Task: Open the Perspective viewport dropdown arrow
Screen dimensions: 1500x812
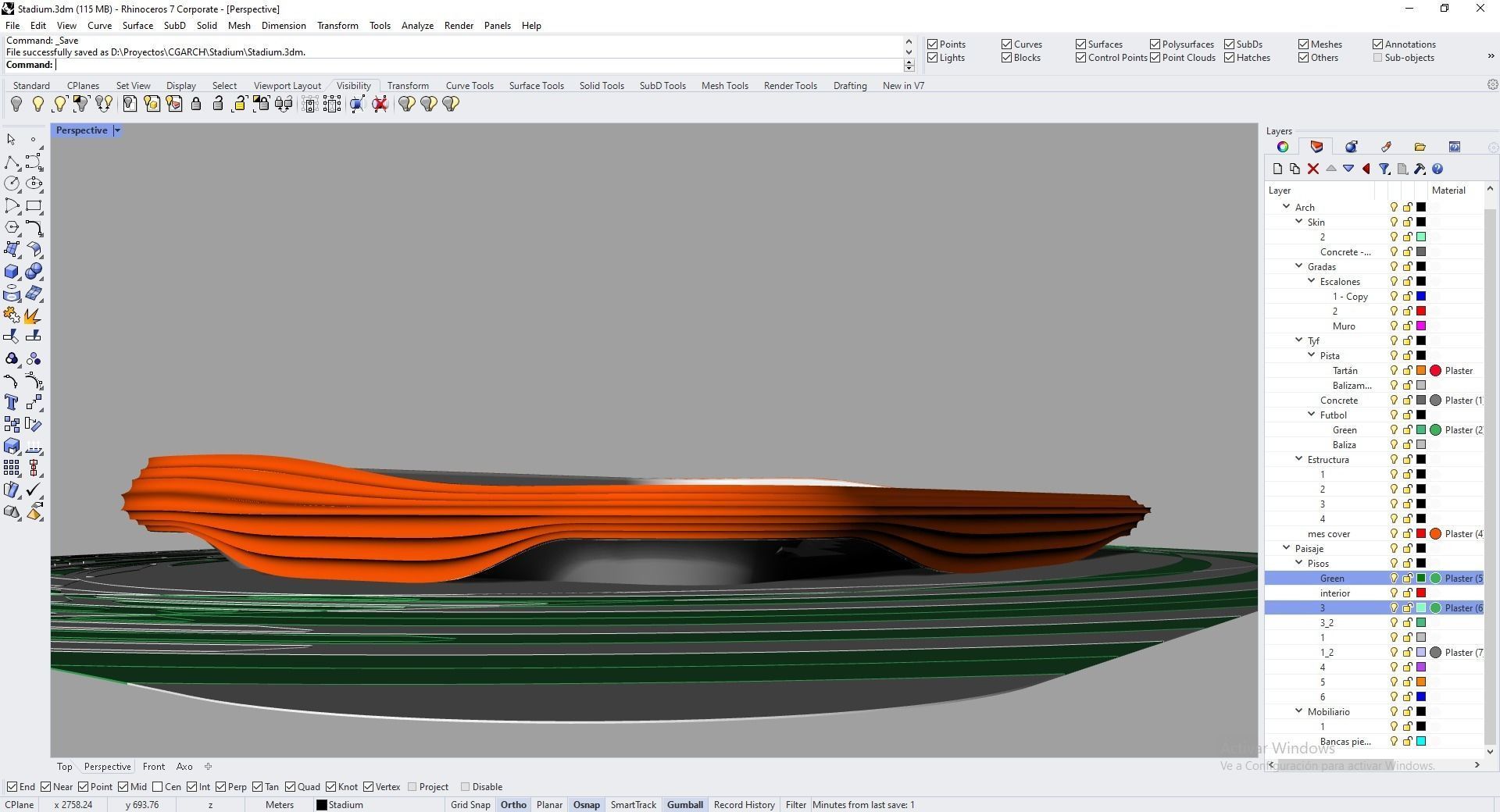Action: coord(117,130)
